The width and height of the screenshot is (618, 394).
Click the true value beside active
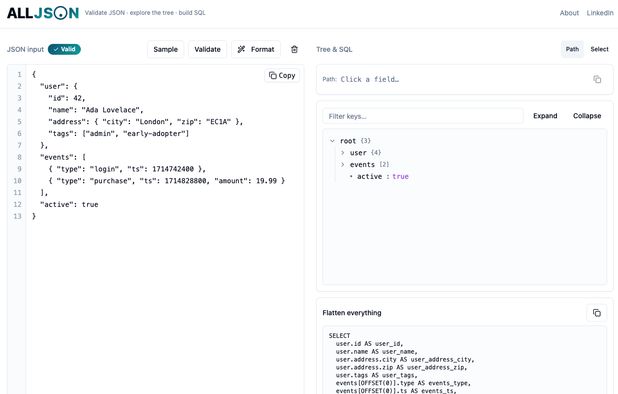pos(400,177)
